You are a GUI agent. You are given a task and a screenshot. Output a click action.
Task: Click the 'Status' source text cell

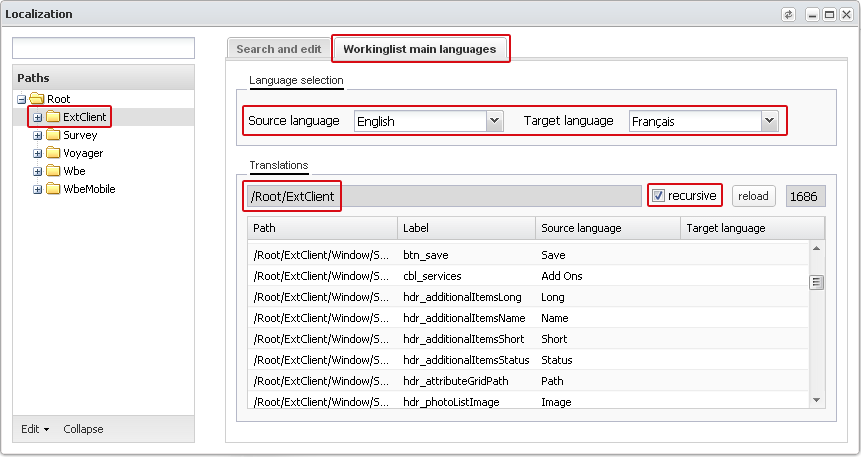point(557,360)
